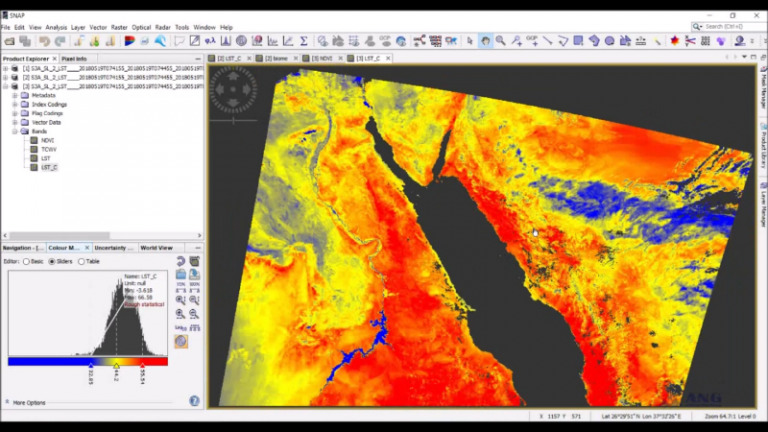Image resolution: width=768 pixels, height=432 pixels.
Task: Click the Import colour palette folder icon
Action: (181, 274)
